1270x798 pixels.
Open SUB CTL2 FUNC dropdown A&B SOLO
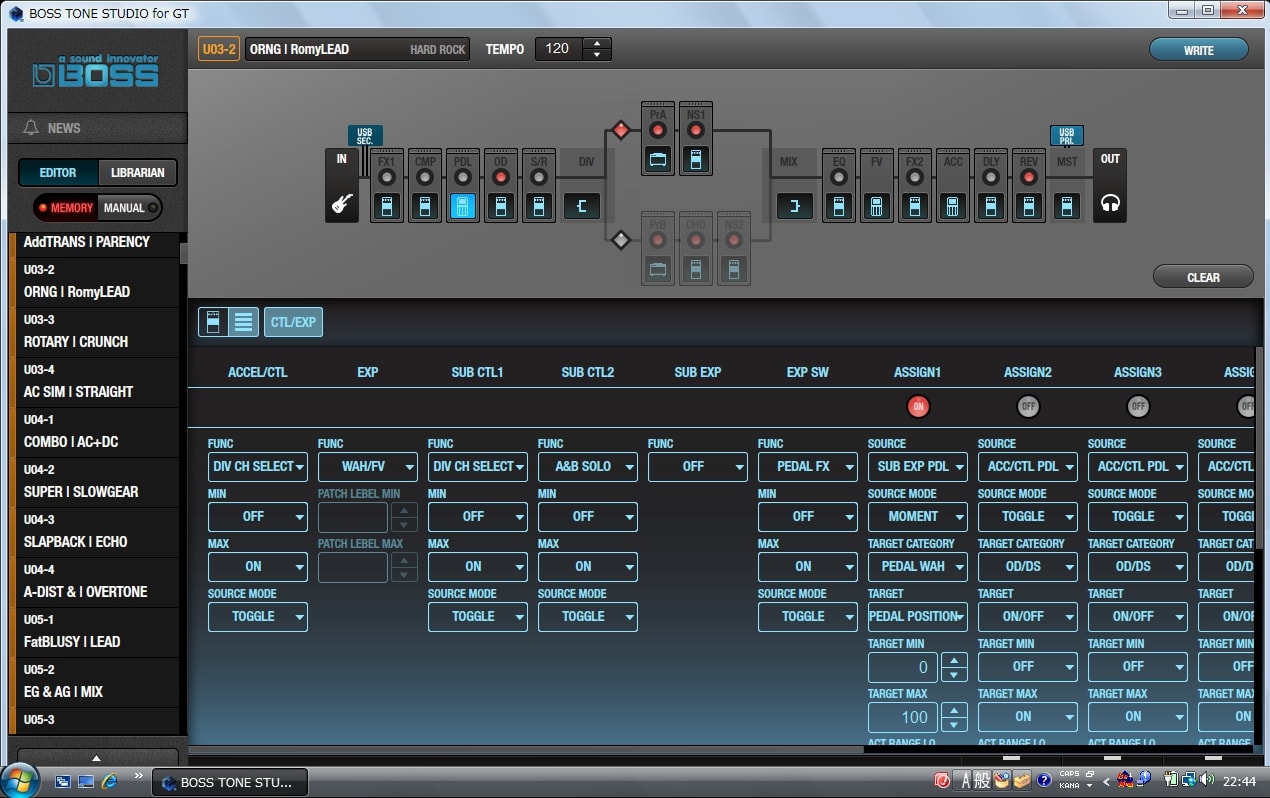tap(588, 466)
